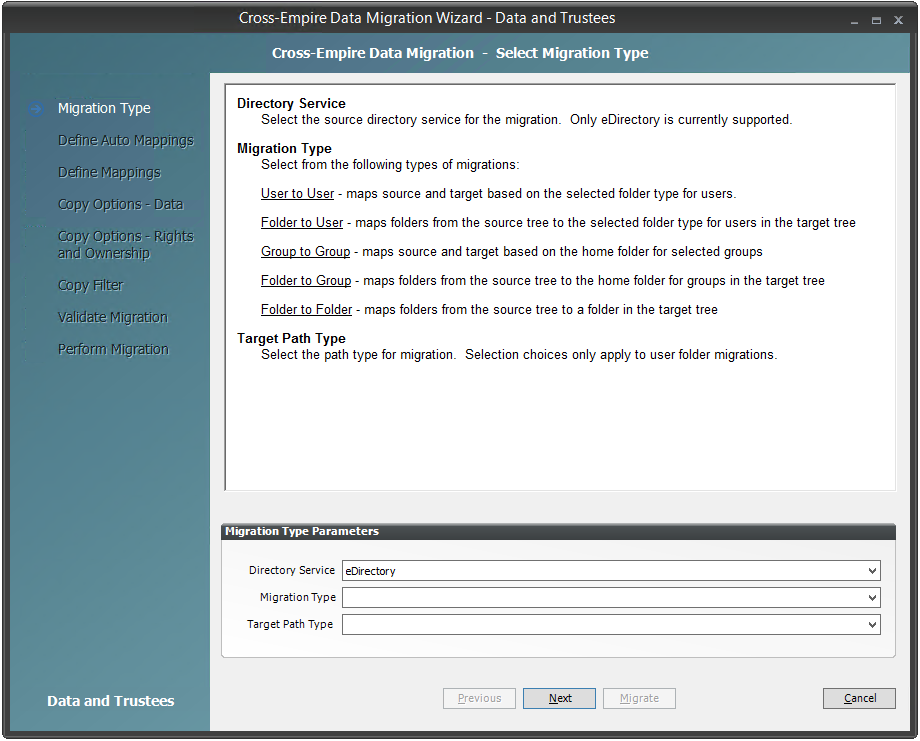Click the Directory Service field label
920x741 pixels.
[292, 570]
